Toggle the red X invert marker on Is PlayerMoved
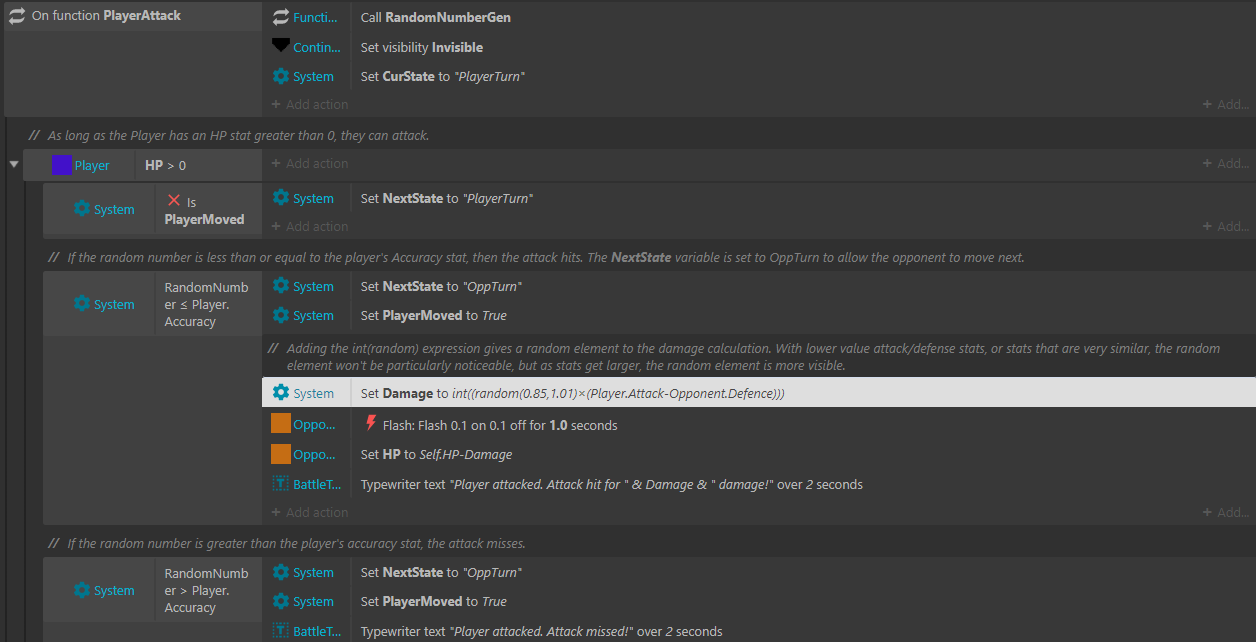Image resolution: width=1256 pixels, height=642 pixels. pos(174,201)
